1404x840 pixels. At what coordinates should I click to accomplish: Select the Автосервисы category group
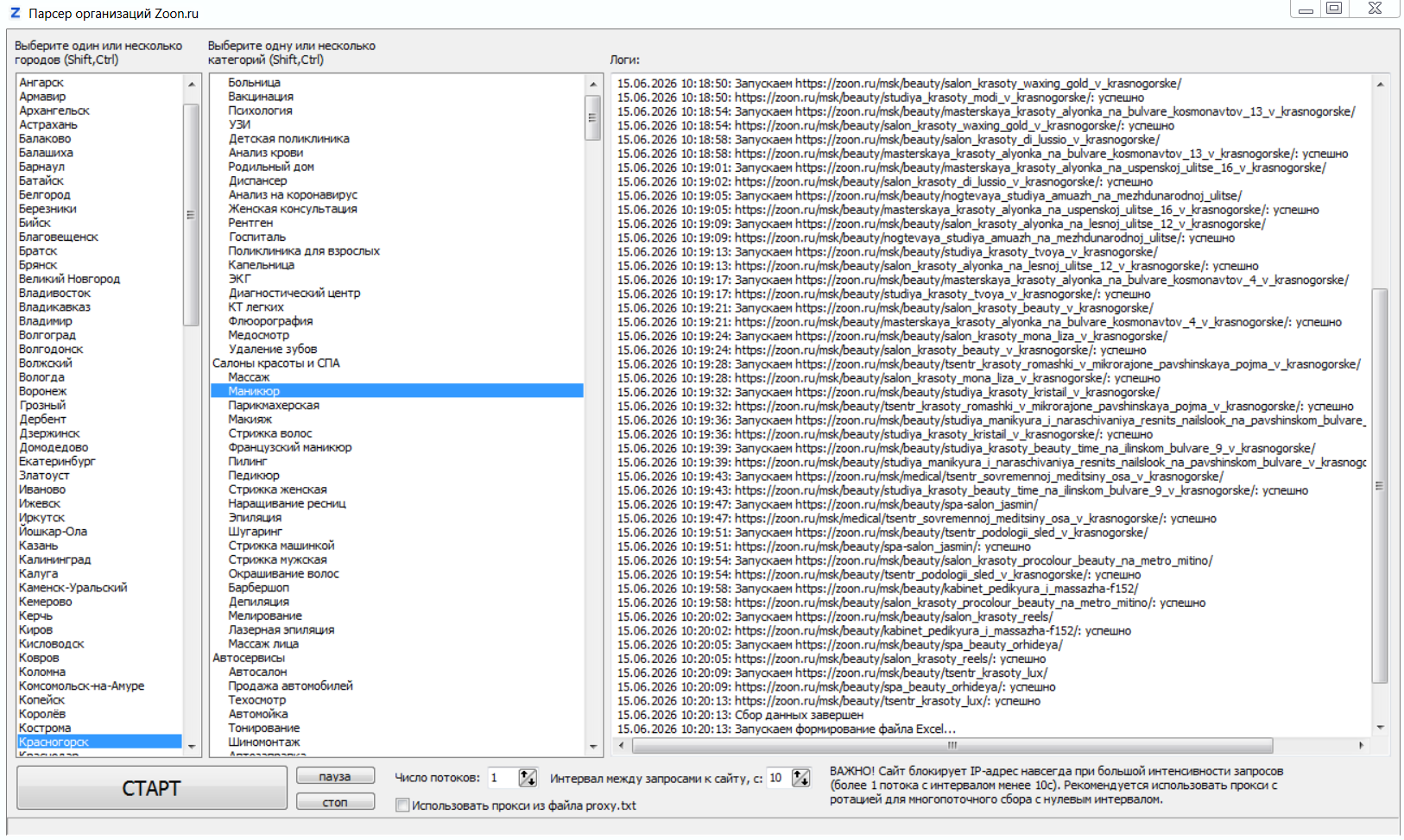tap(249, 658)
